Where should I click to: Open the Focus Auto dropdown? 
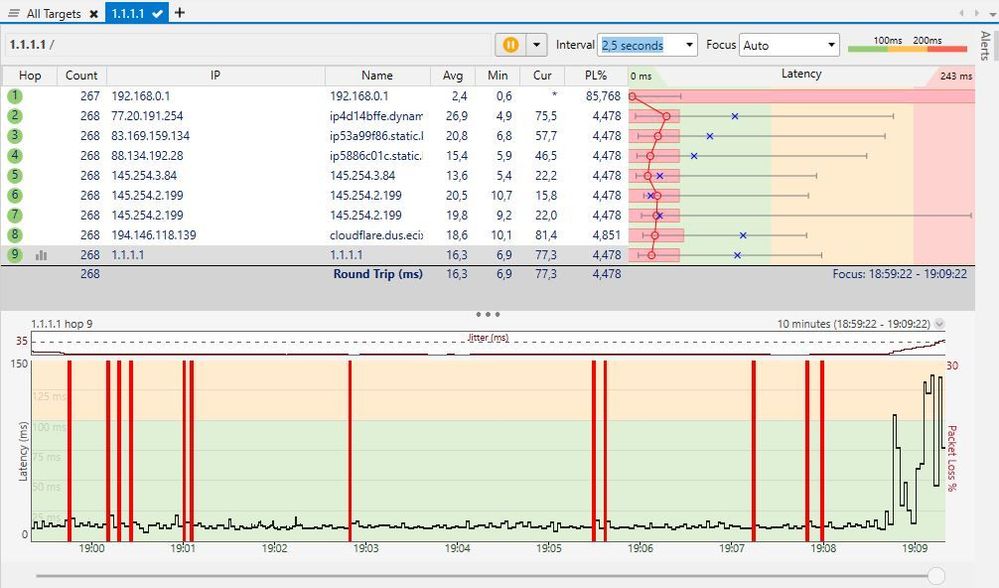pyautogui.click(x=831, y=45)
